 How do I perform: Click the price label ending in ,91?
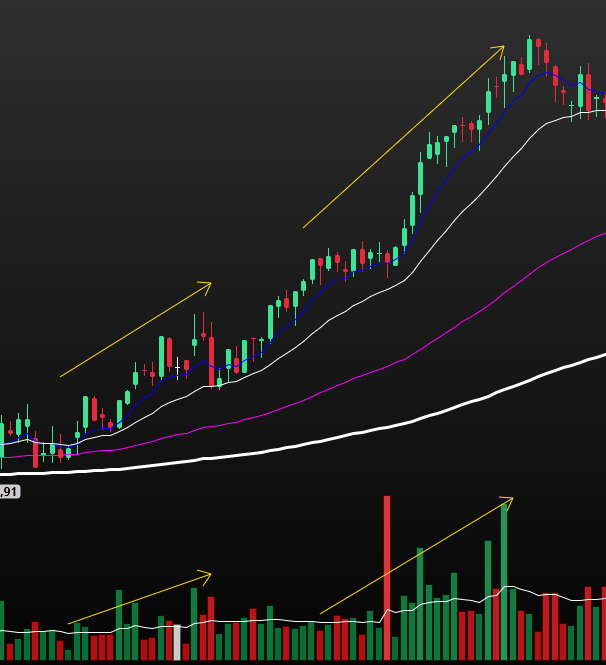[9, 491]
